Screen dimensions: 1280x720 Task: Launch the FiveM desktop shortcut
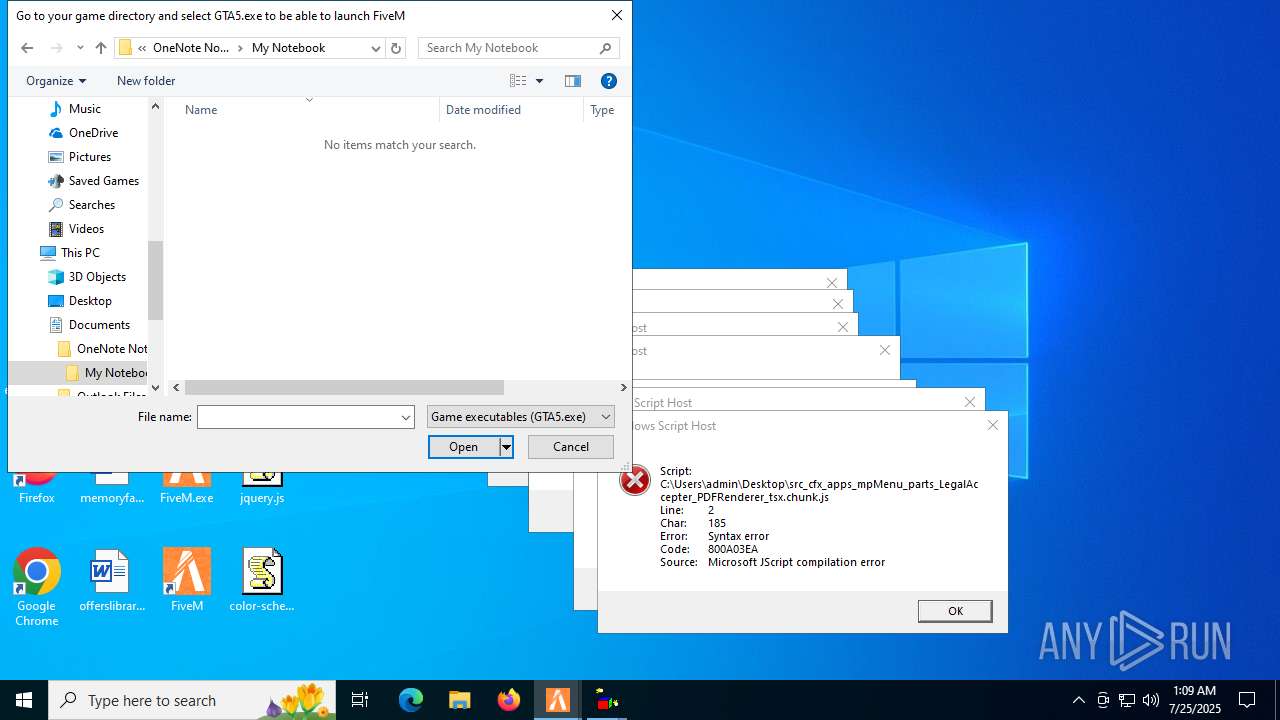coord(187,581)
